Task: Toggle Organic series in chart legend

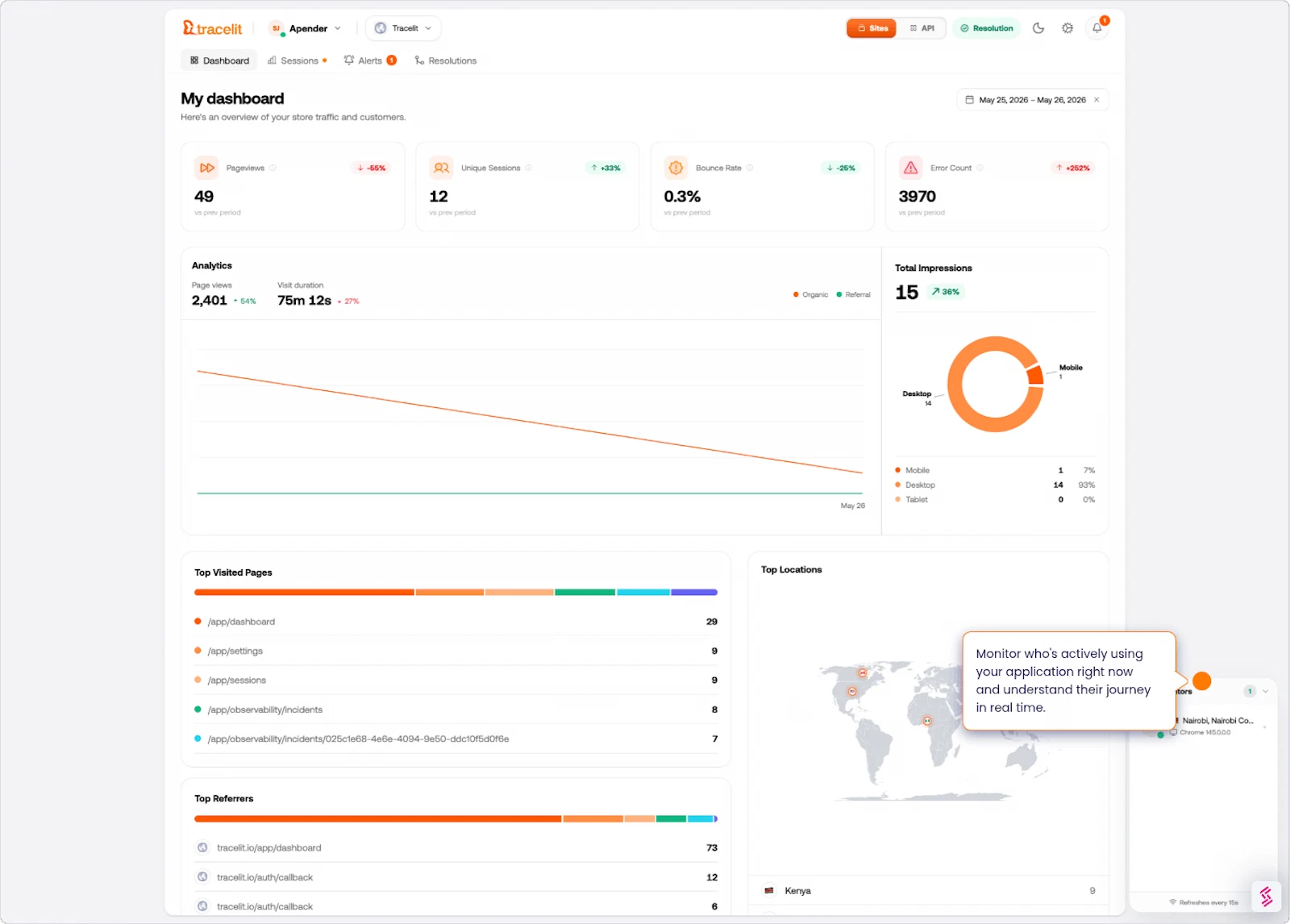Action: (810, 295)
